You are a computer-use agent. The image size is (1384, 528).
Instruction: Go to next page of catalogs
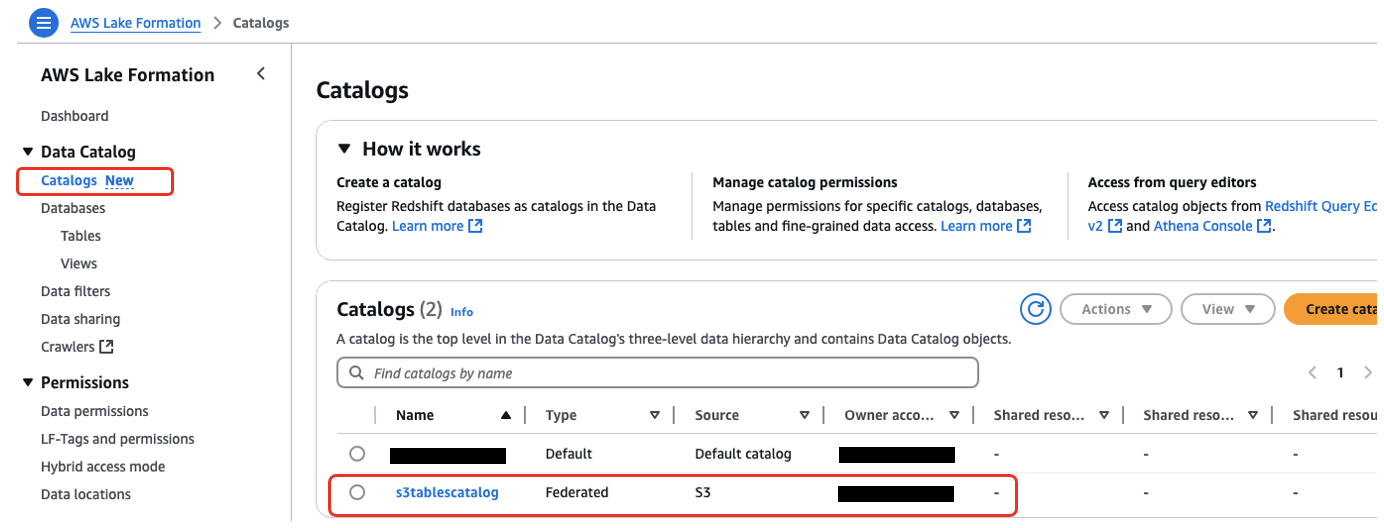pos(1367,373)
